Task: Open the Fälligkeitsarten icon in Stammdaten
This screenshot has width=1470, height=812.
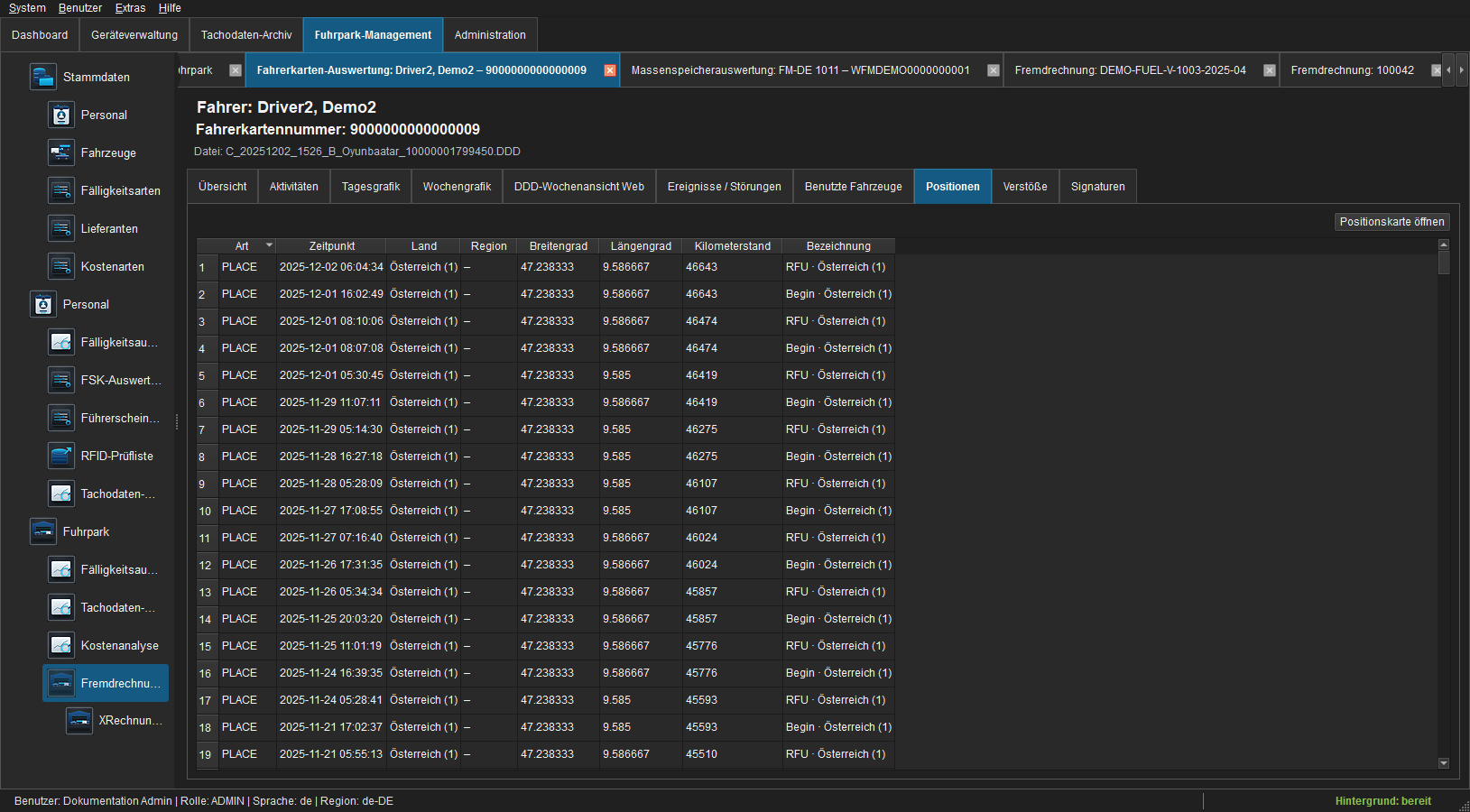Action: (60, 190)
